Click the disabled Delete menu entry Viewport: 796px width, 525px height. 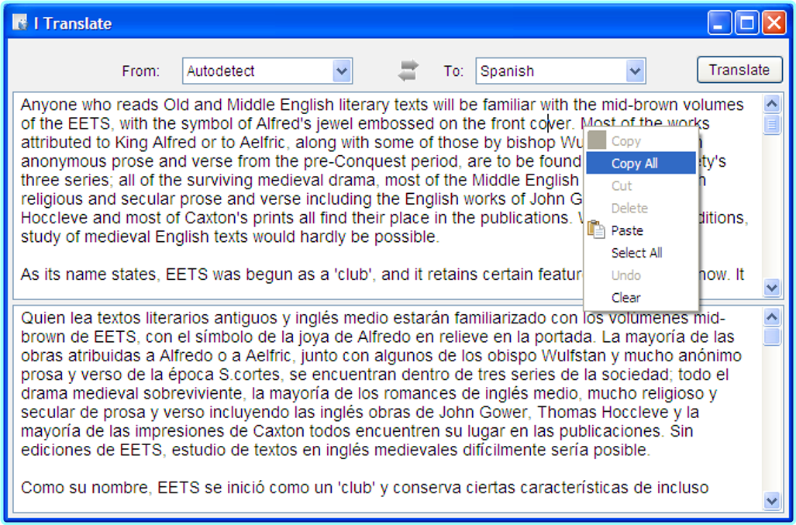click(x=641, y=208)
